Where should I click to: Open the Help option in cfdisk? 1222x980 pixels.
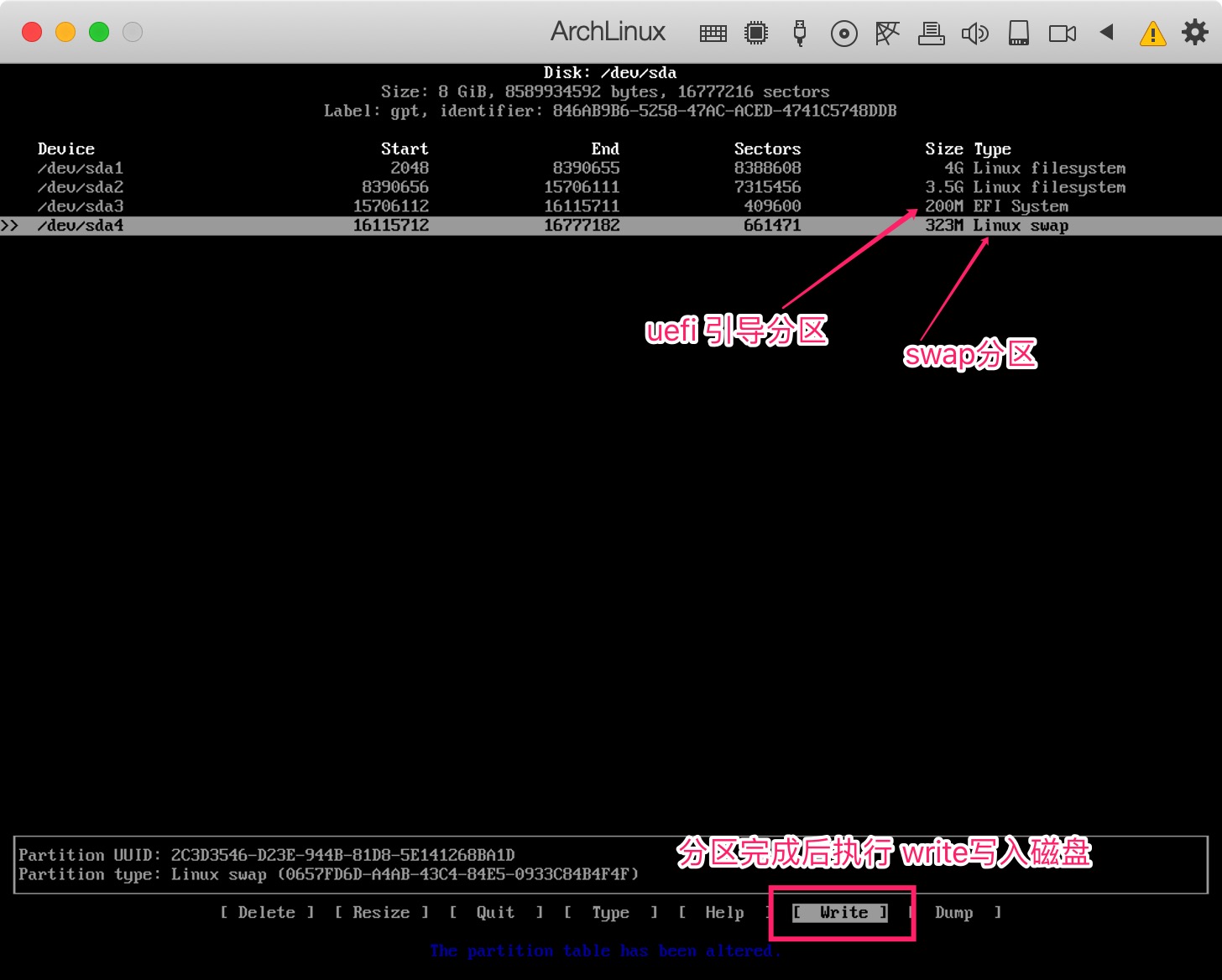(724, 913)
